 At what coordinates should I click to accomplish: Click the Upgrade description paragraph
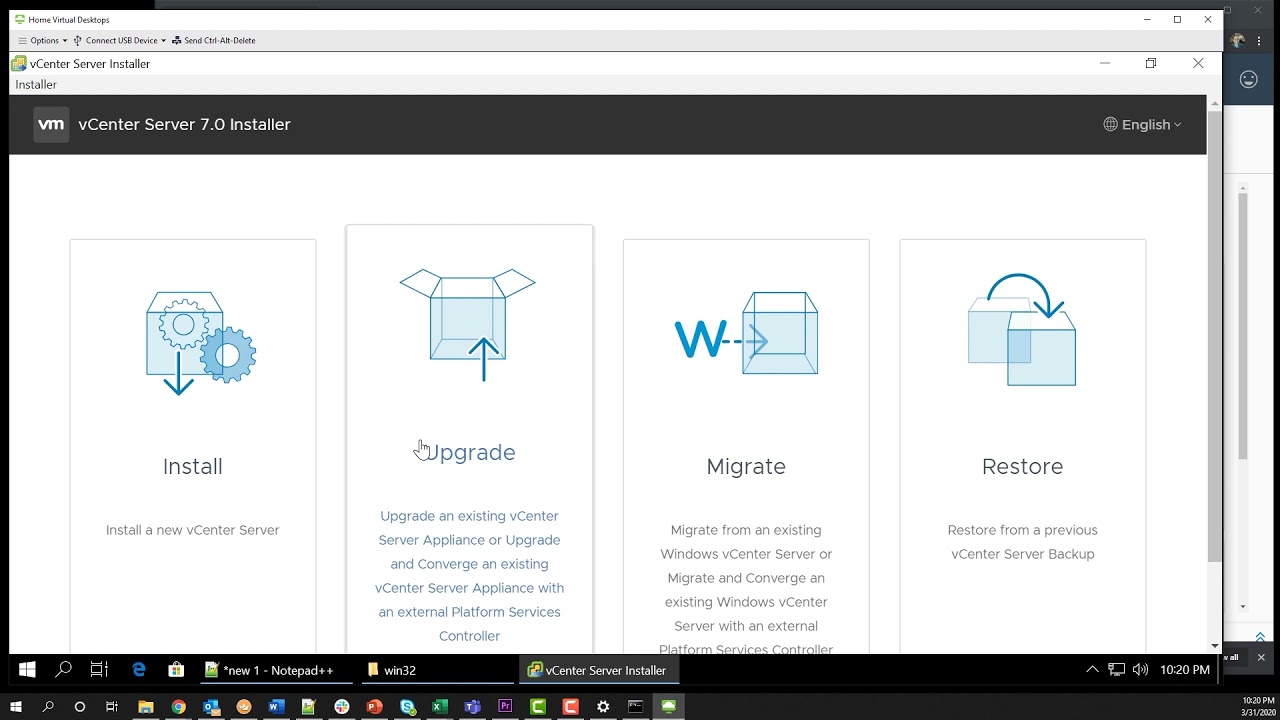tap(469, 576)
